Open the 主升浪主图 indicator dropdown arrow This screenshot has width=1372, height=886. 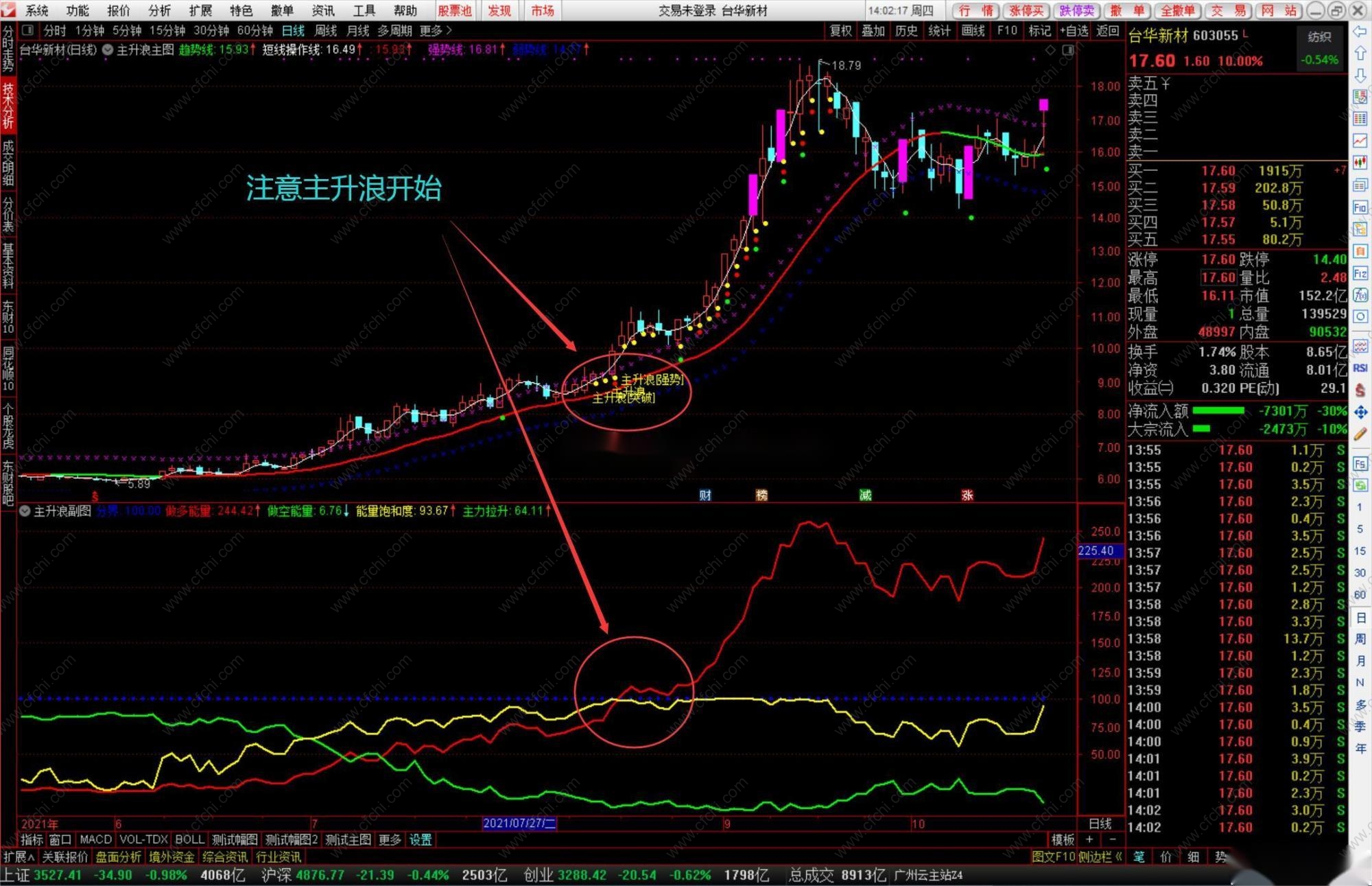pos(108,50)
